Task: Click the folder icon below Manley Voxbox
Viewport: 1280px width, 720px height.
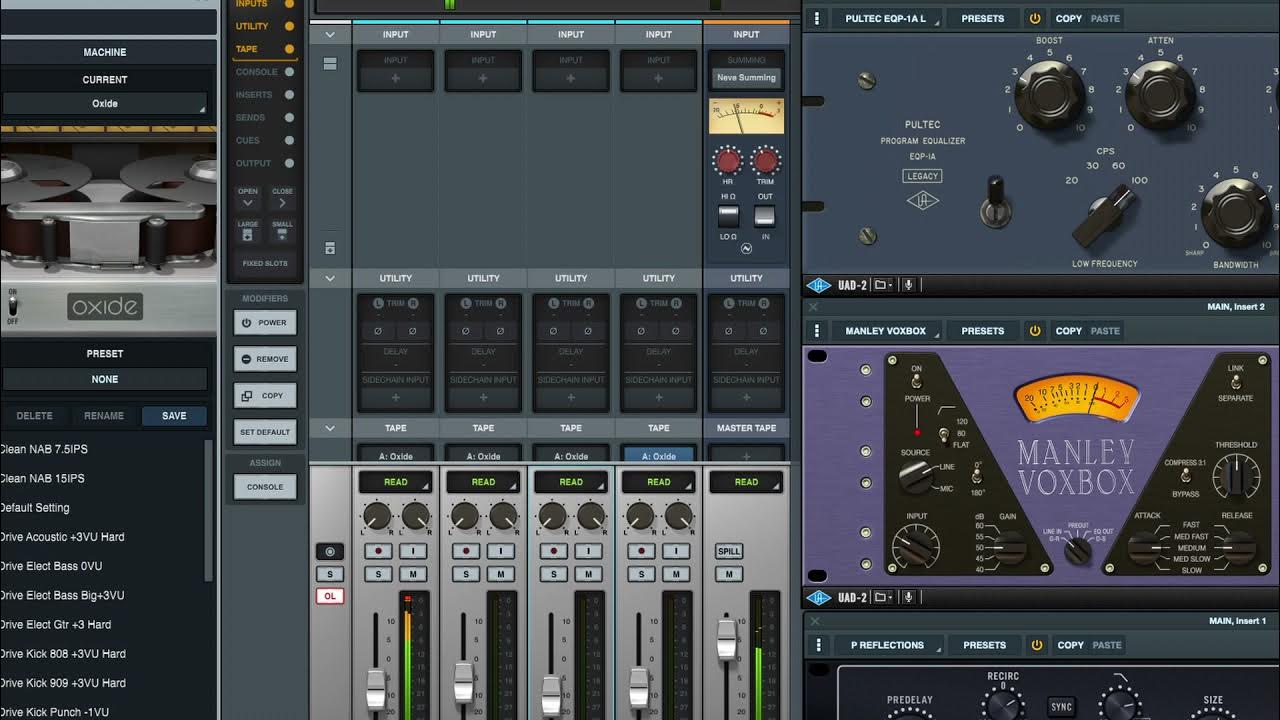Action: tap(882, 597)
